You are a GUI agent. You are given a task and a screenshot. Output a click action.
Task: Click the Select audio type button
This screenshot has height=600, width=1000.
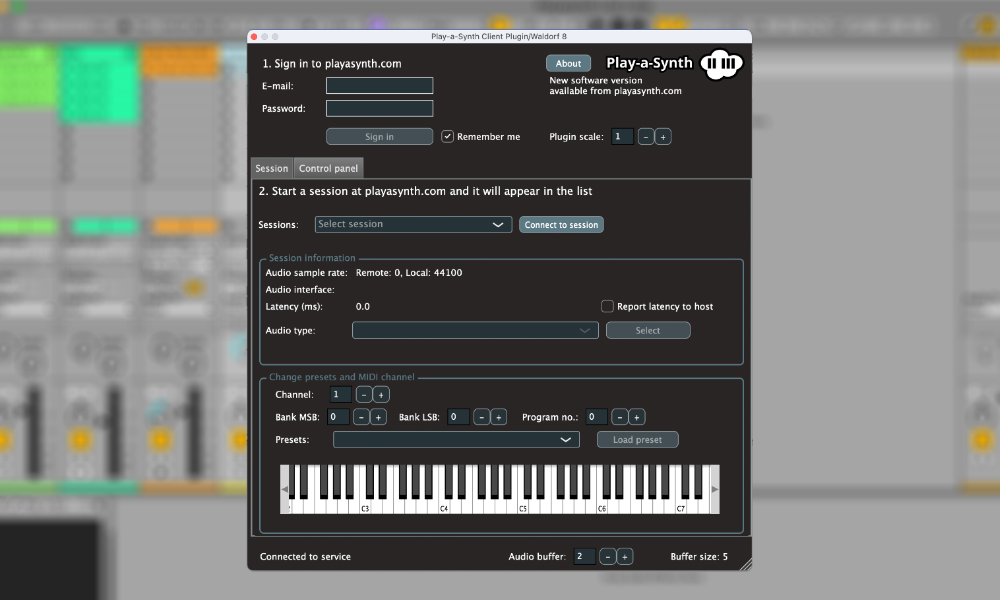click(648, 330)
